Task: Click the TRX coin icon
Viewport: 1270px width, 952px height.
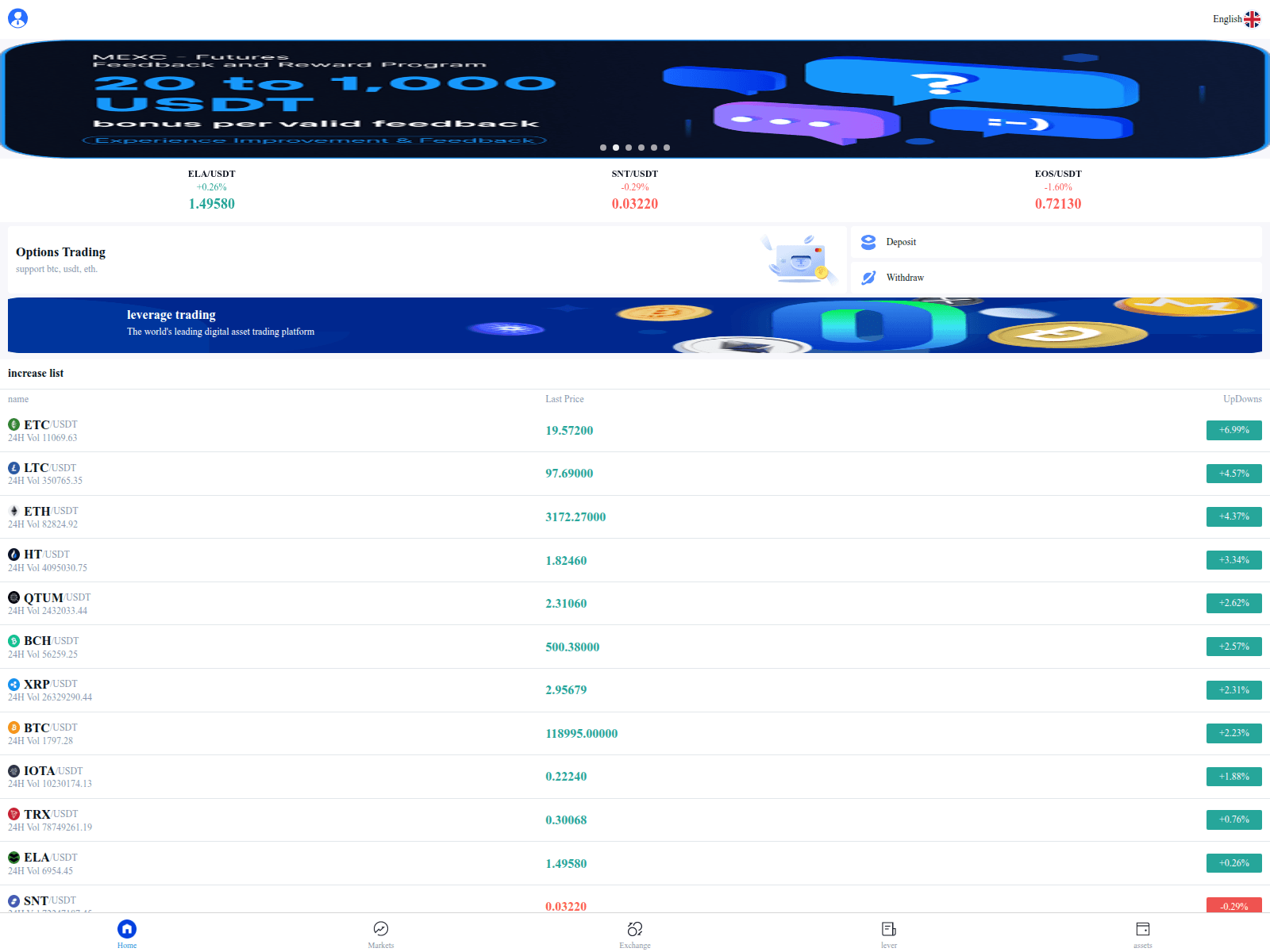Action: (13, 814)
